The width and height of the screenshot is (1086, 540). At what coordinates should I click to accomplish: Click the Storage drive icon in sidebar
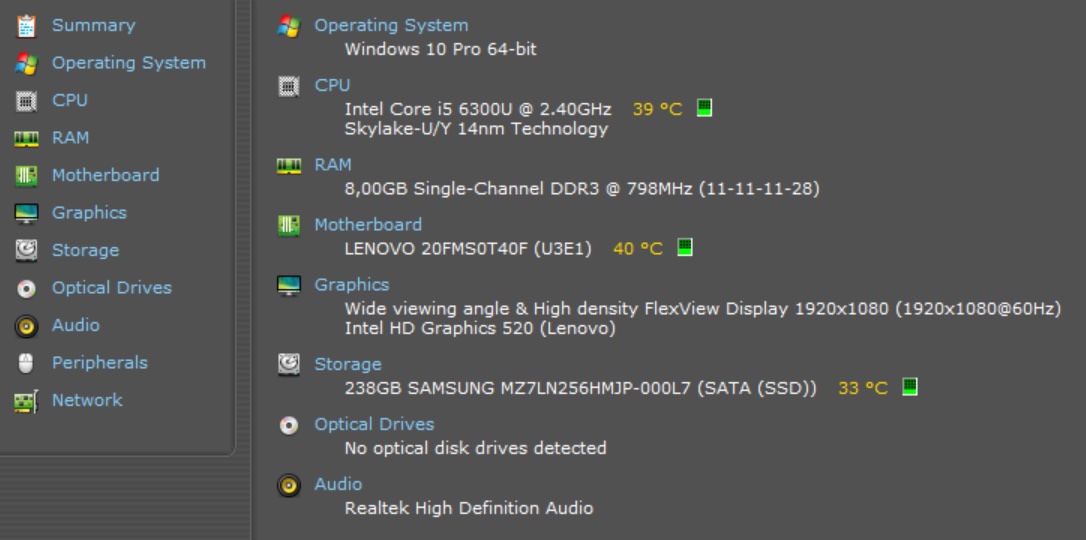[27, 251]
